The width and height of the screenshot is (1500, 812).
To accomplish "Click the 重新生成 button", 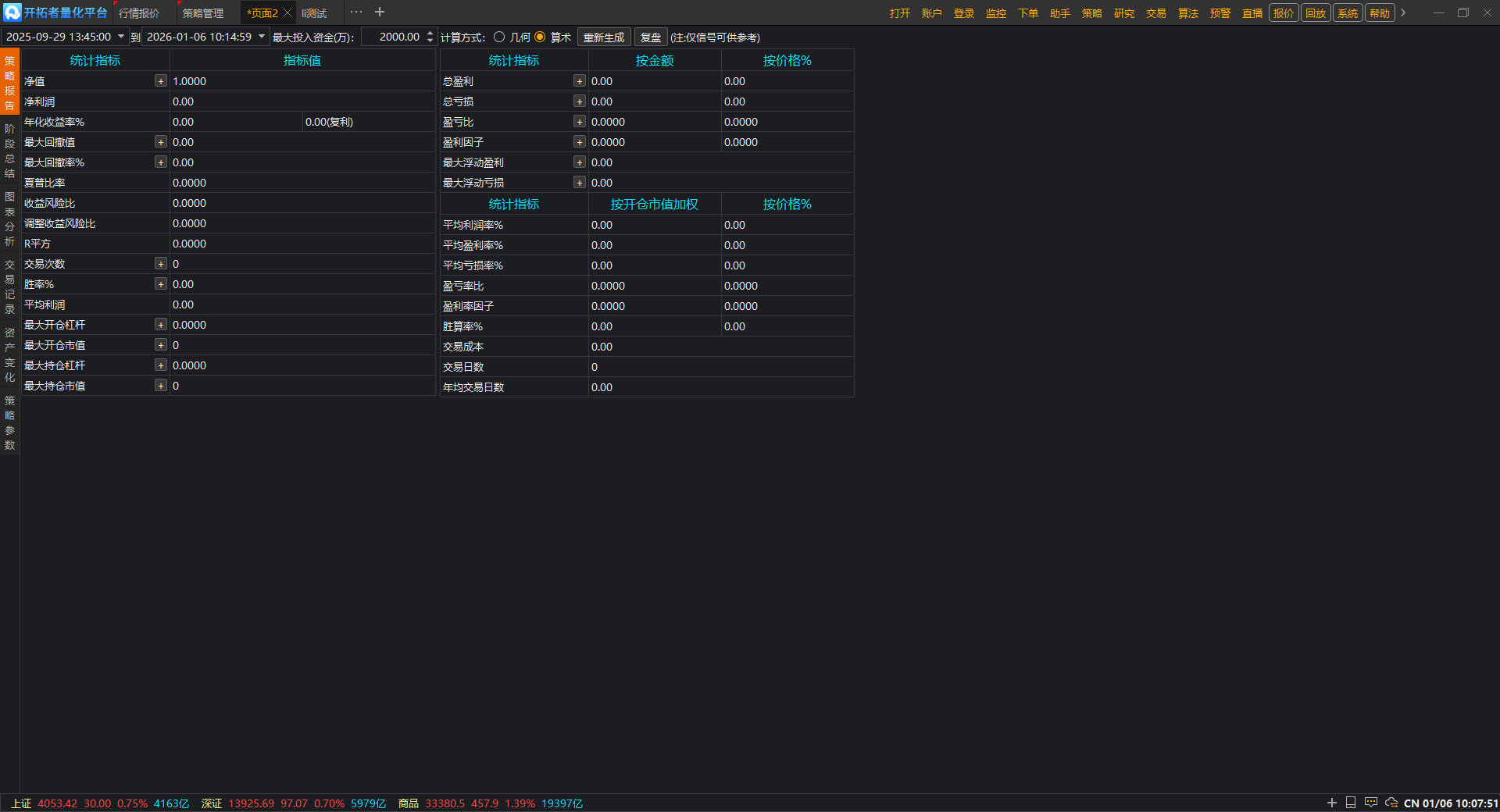I will [x=604, y=37].
